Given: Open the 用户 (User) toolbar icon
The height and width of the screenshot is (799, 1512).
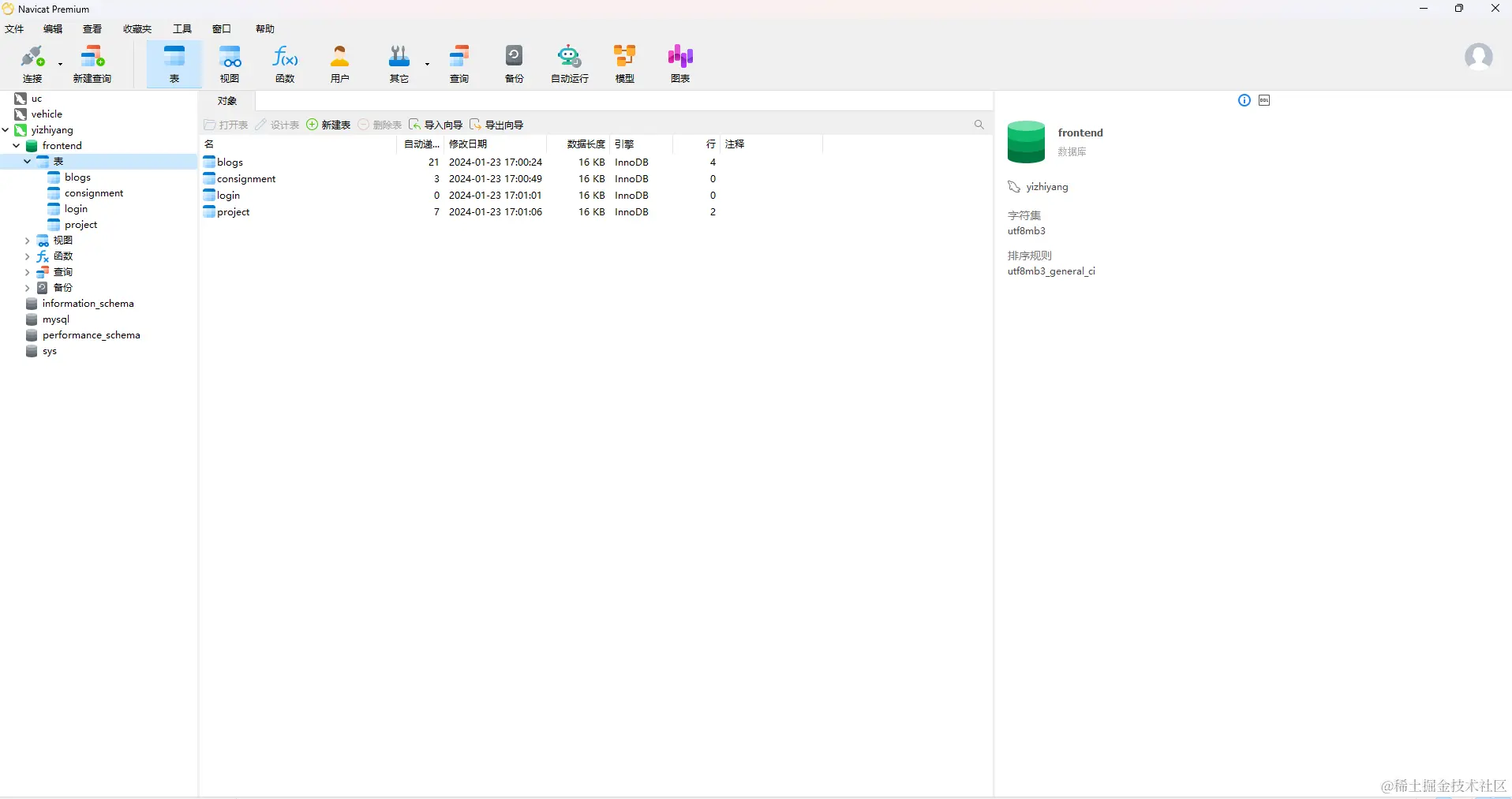Looking at the screenshot, I should coord(340,64).
